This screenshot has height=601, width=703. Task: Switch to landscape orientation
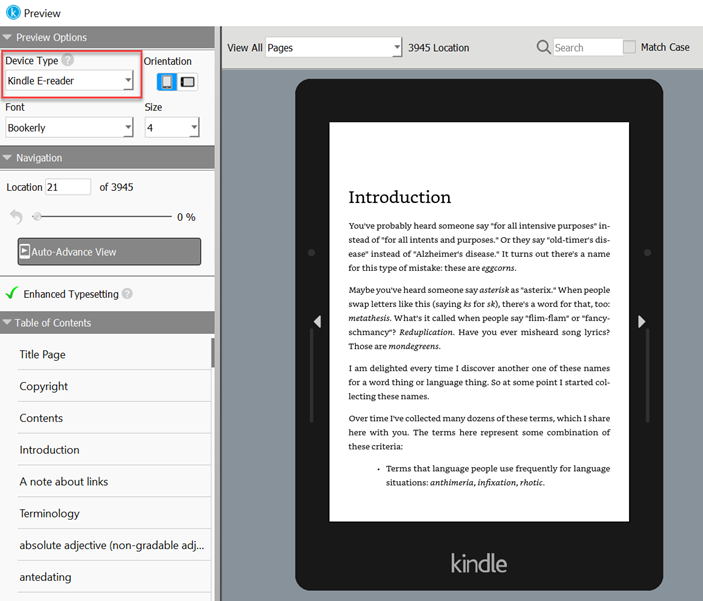[x=187, y=82]
